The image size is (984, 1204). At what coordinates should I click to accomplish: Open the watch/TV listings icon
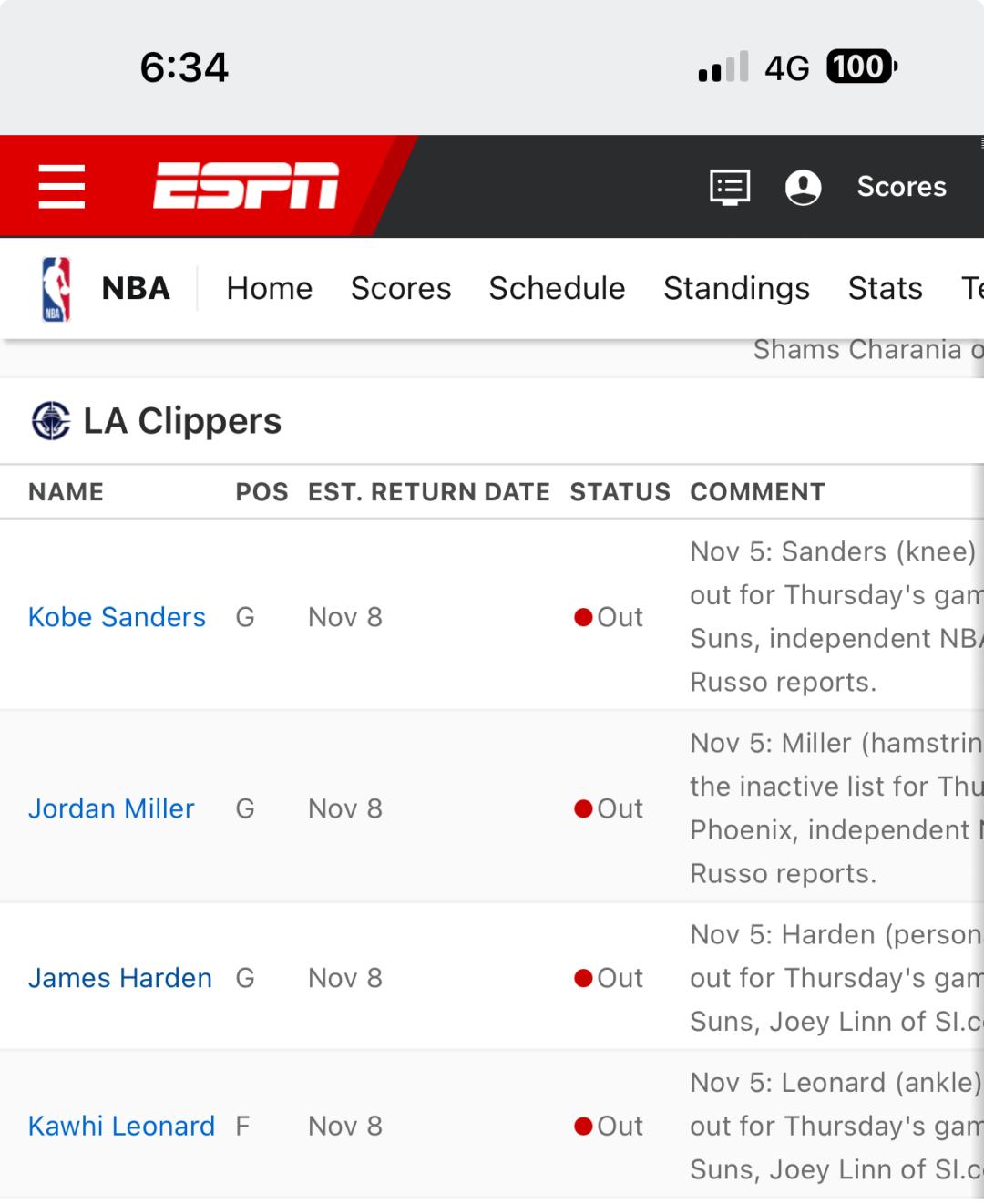pos(730,187)
